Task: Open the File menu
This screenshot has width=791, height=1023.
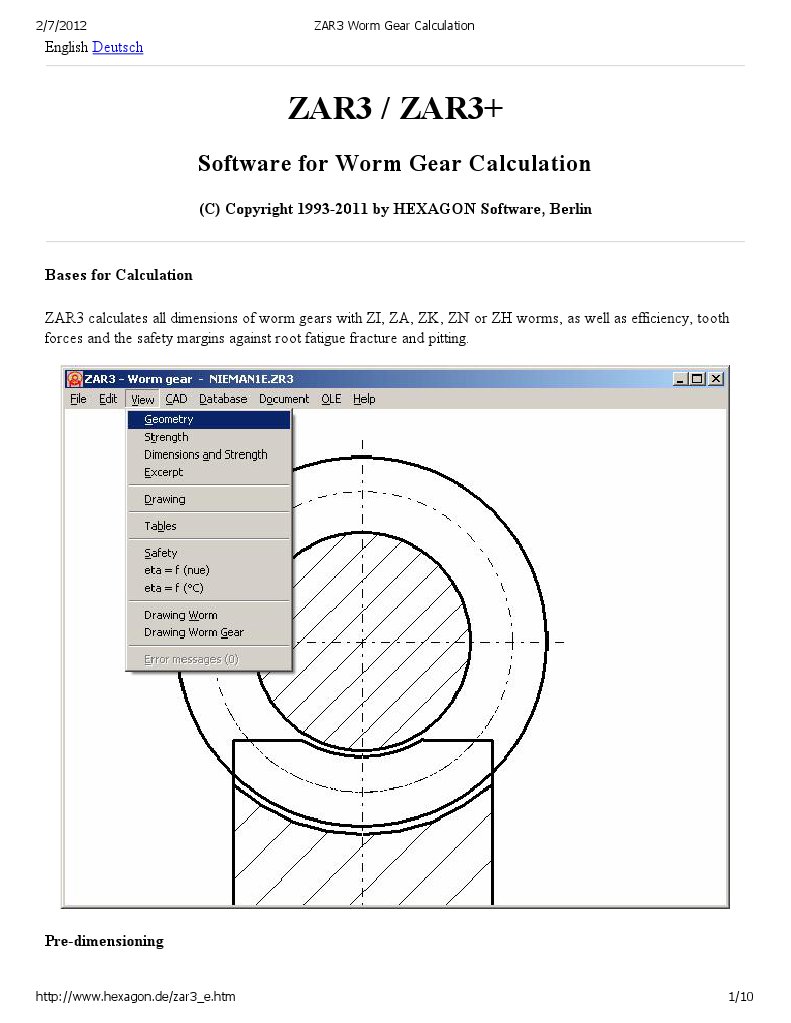Action: pyautogui.click(x=78, y=399)
